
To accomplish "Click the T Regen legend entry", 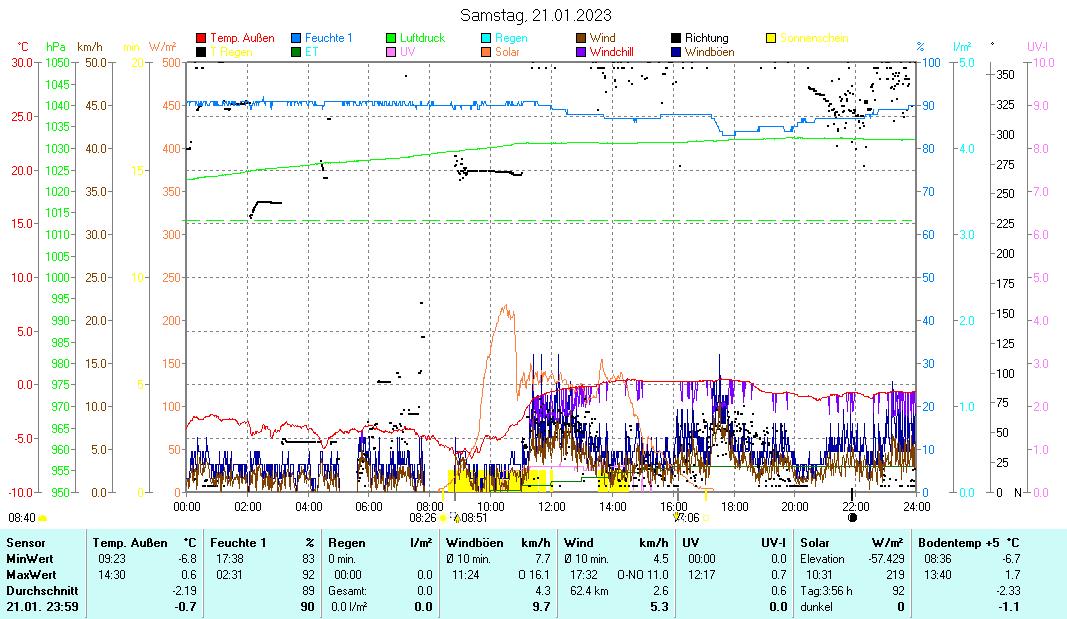I will pos(224,51).
